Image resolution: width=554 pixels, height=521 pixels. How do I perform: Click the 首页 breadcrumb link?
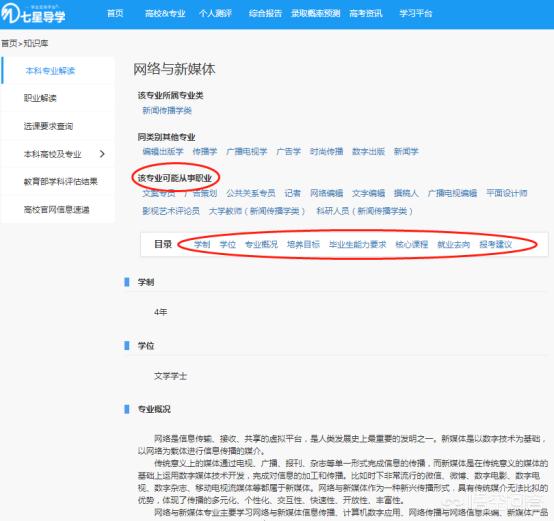[x=9, y=43]
